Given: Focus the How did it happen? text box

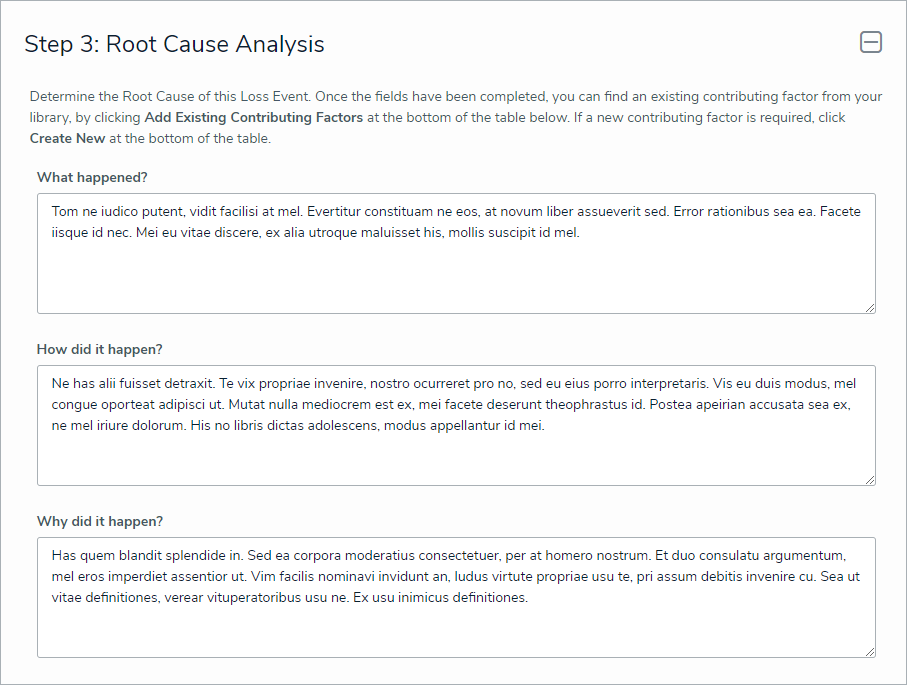Looking at the screenshot, I should [456, 455].
